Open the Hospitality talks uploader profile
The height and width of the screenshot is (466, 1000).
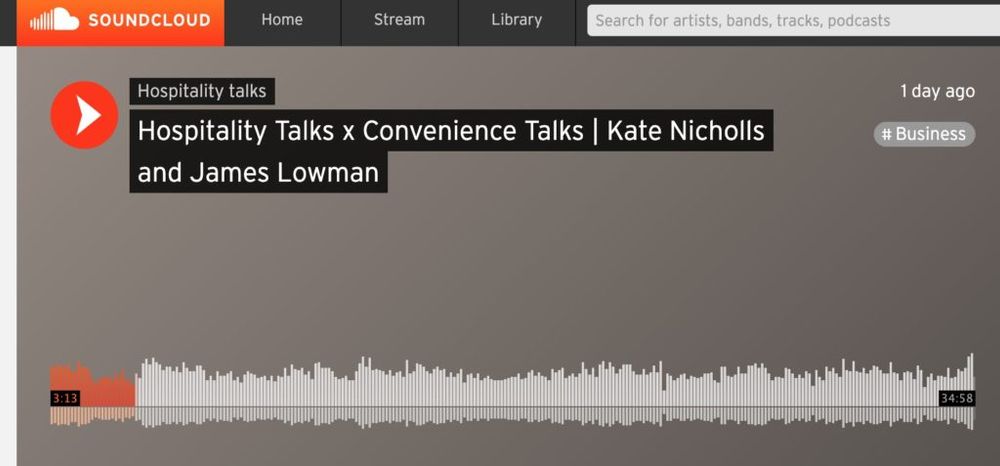tap(202, 91)
